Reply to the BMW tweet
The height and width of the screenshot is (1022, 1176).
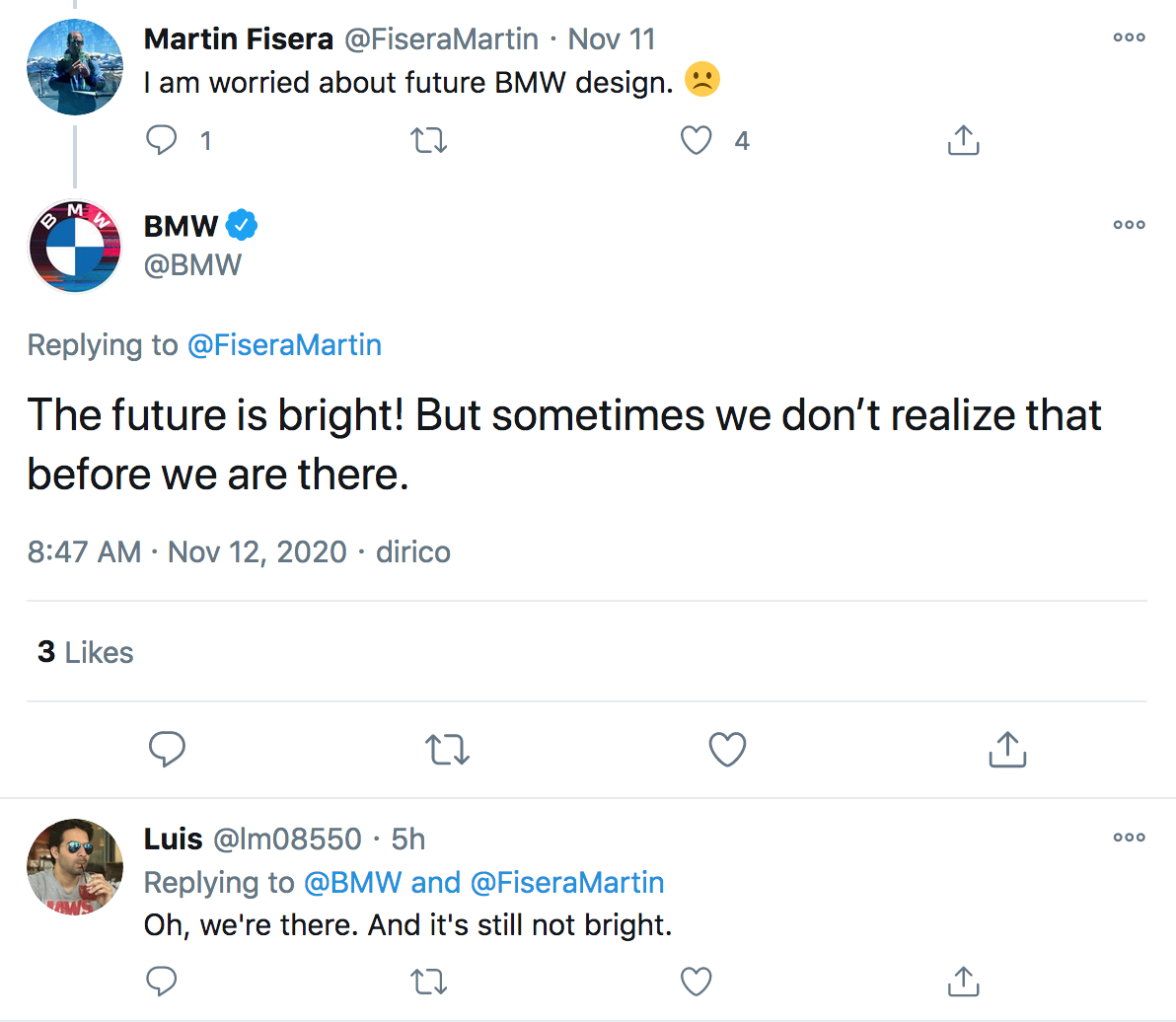pyautogui.click(x=168, y=750)
